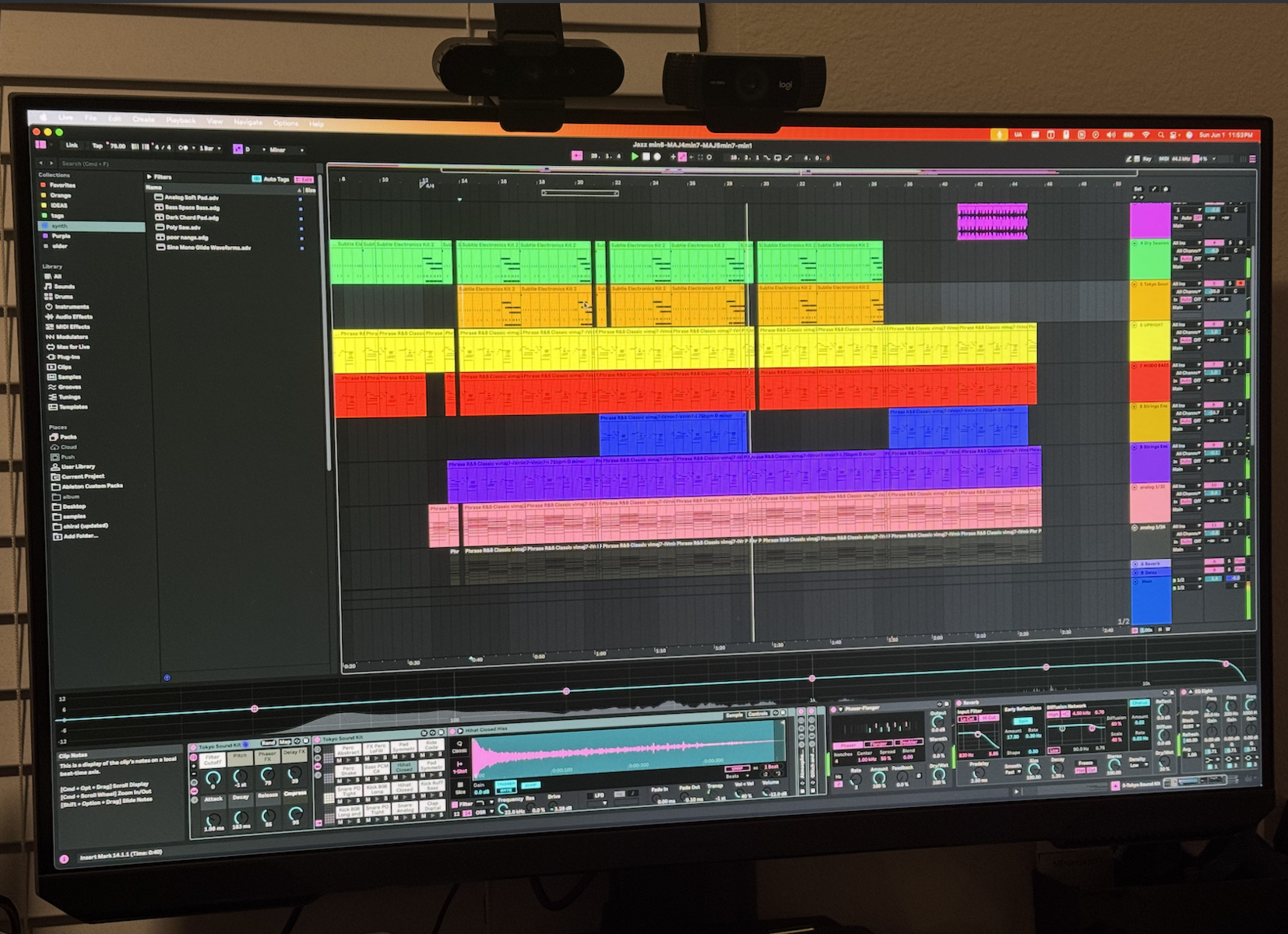Click the Drums category icon in Library
Screen dimensions: 1288x934
click(48, 297)
